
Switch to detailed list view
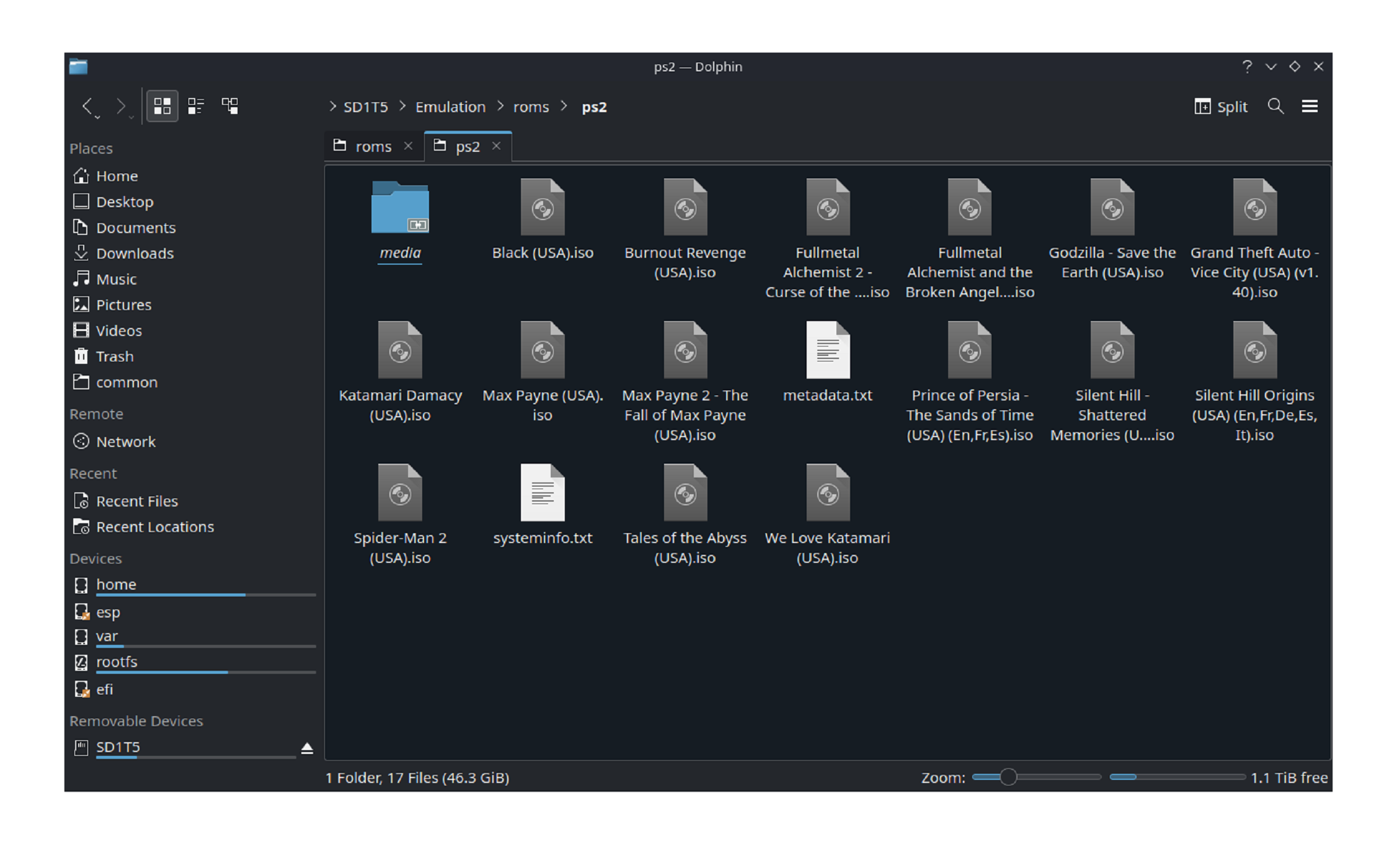coord(197,106)
